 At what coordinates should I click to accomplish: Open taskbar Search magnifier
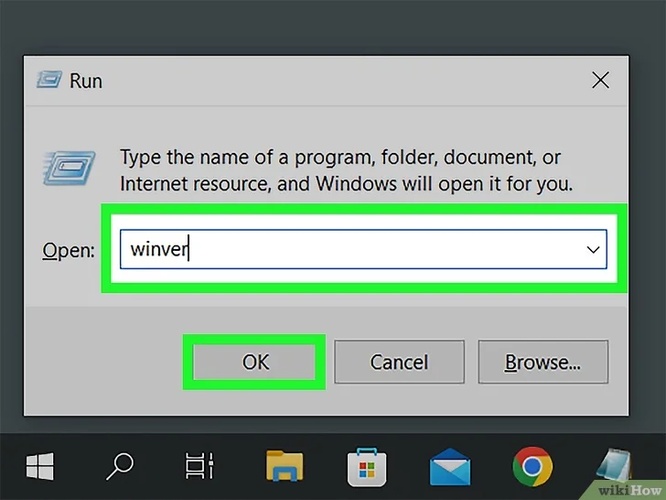(120, 466)
